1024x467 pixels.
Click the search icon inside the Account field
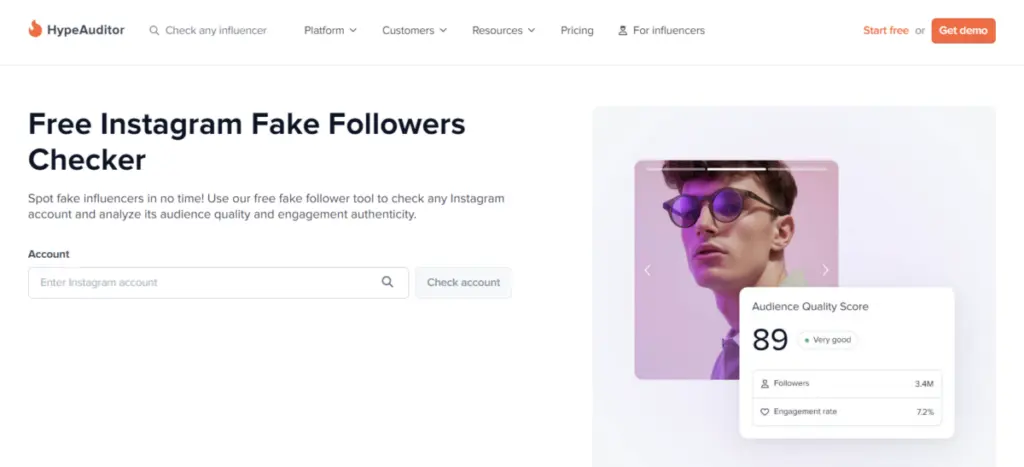pyautogui.click(x=388, y=283)
